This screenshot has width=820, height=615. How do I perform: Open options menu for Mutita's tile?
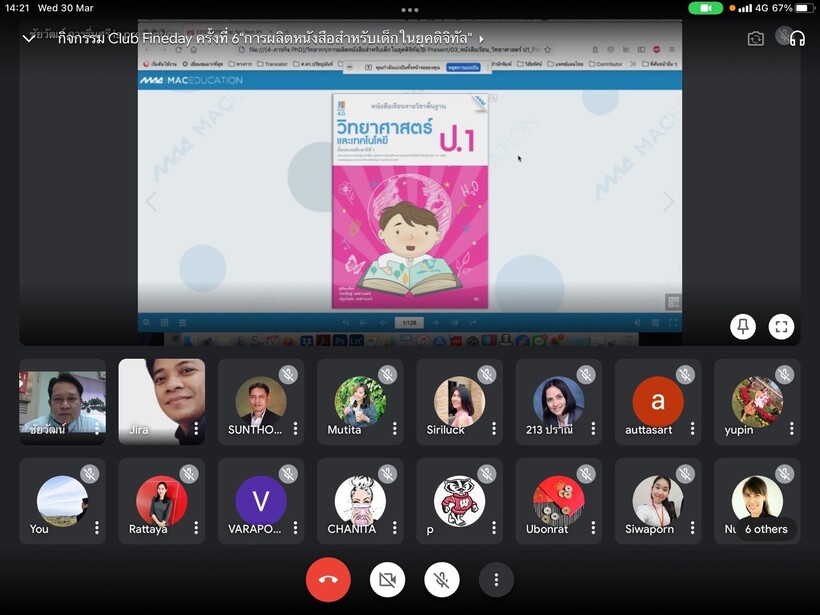coord(395,429)
